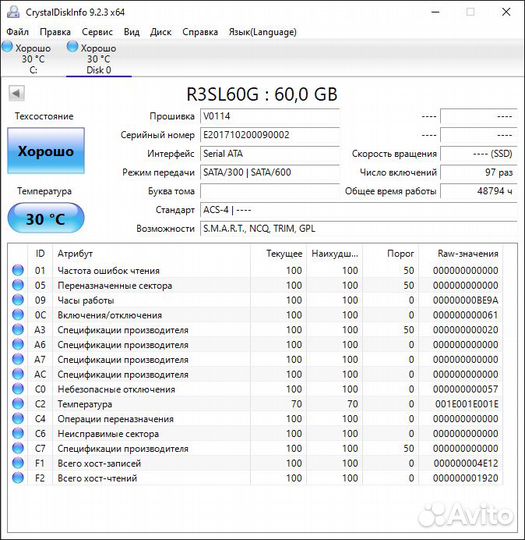Open the Диск menu

[x=161, y=32]
